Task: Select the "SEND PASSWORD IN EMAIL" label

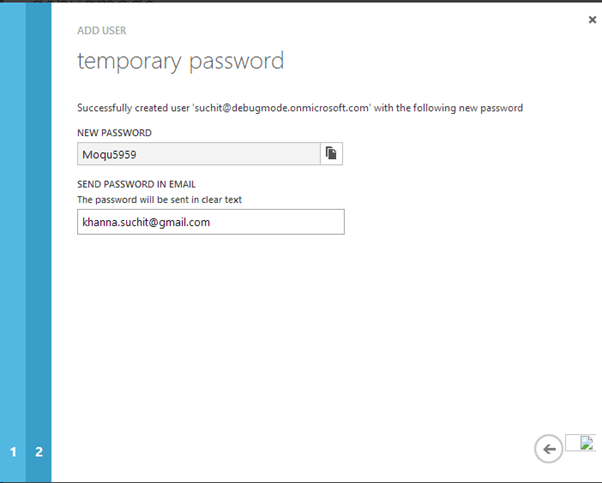Action: 135,185
